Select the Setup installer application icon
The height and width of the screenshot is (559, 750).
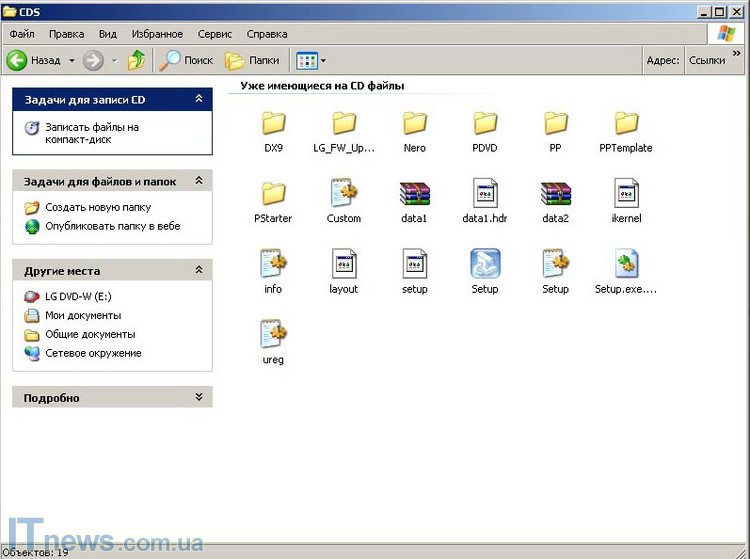[x=485, y=264]
